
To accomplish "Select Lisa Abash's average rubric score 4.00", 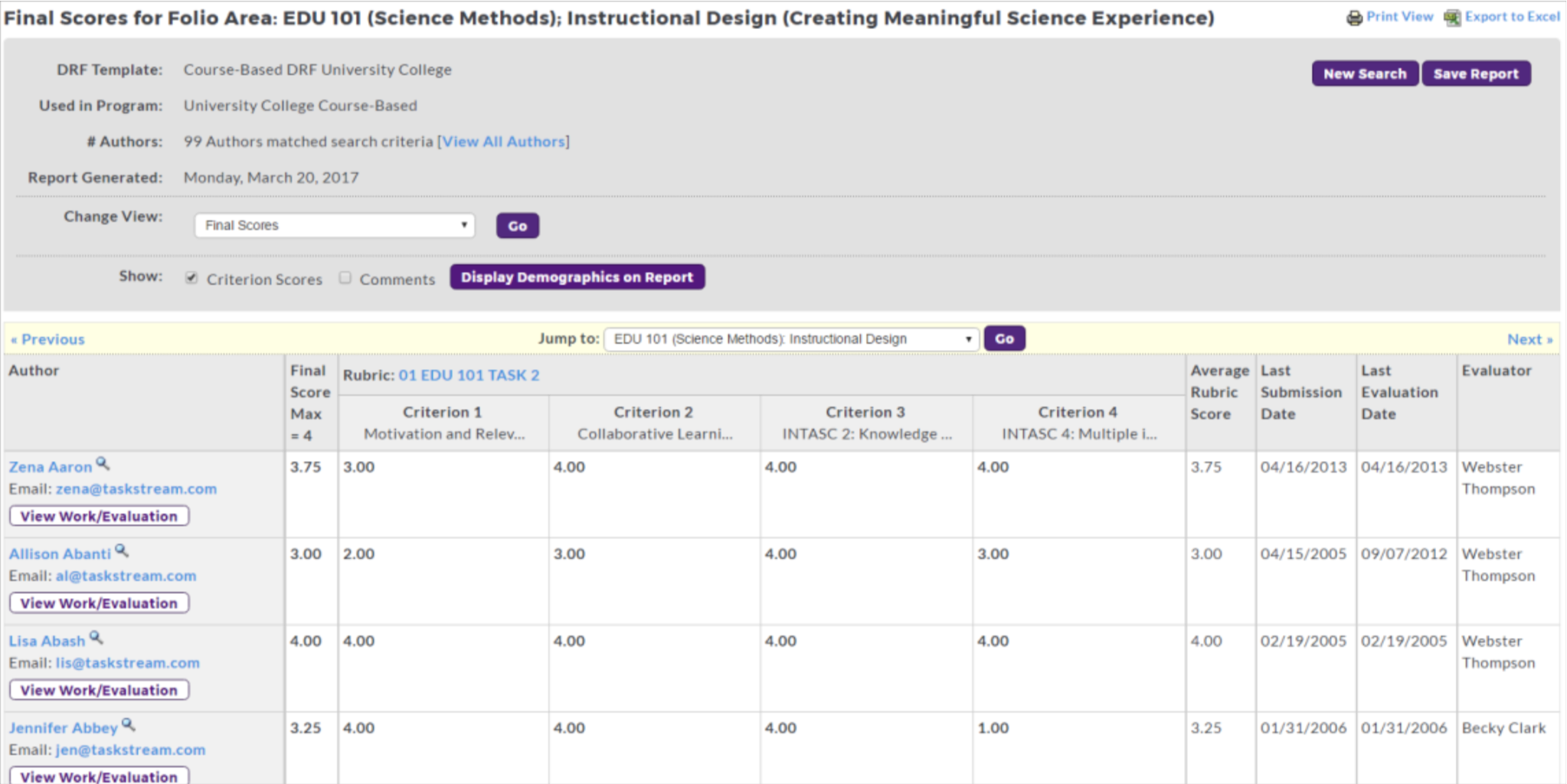I will point(1206,641).
